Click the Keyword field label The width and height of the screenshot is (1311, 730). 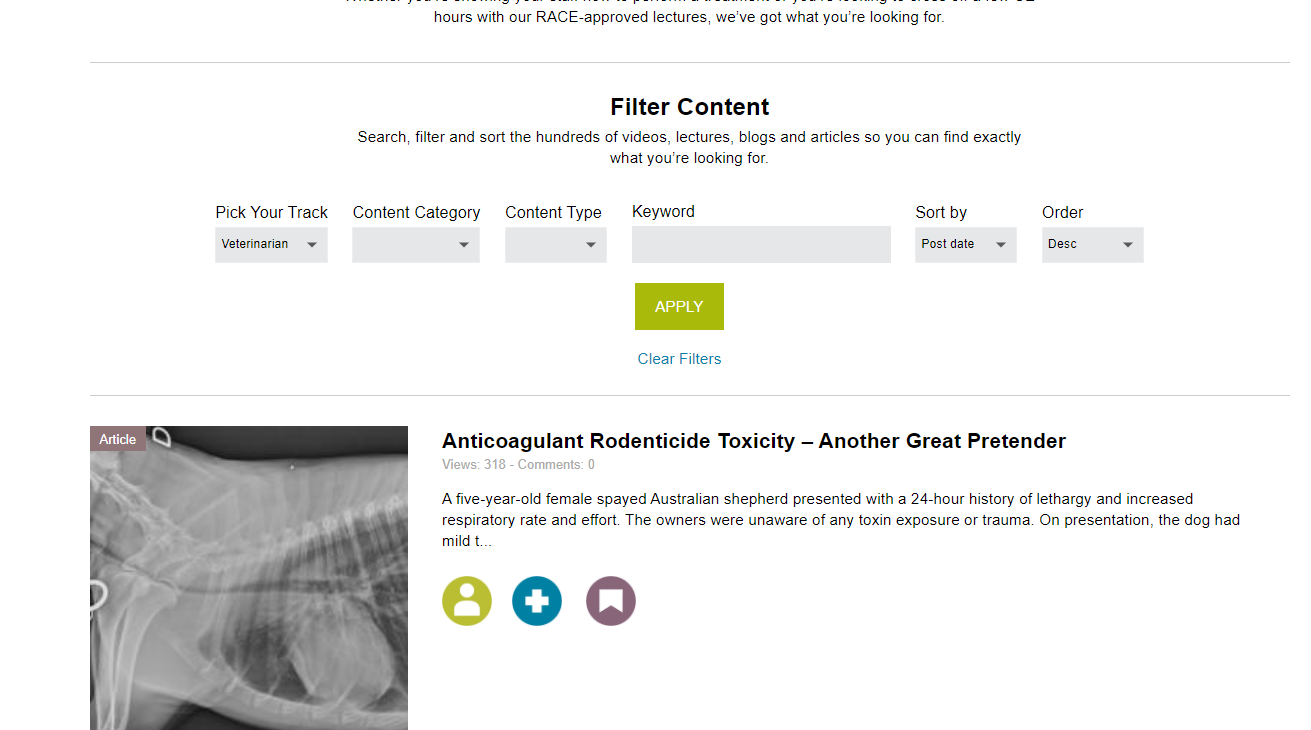click(663, 212)
